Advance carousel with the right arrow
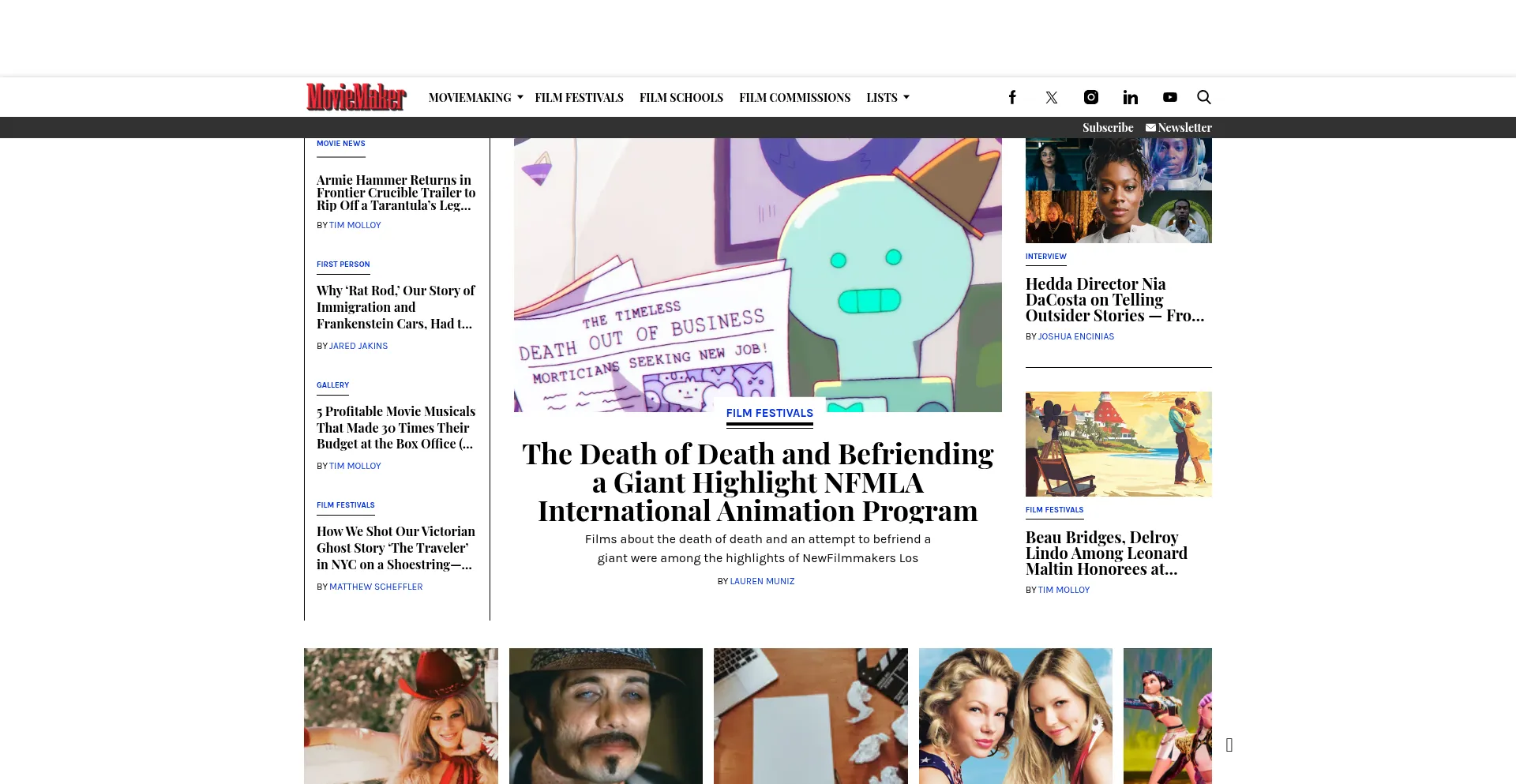The width and height of the screenshot is (1516, 784). pos(1229,745)
